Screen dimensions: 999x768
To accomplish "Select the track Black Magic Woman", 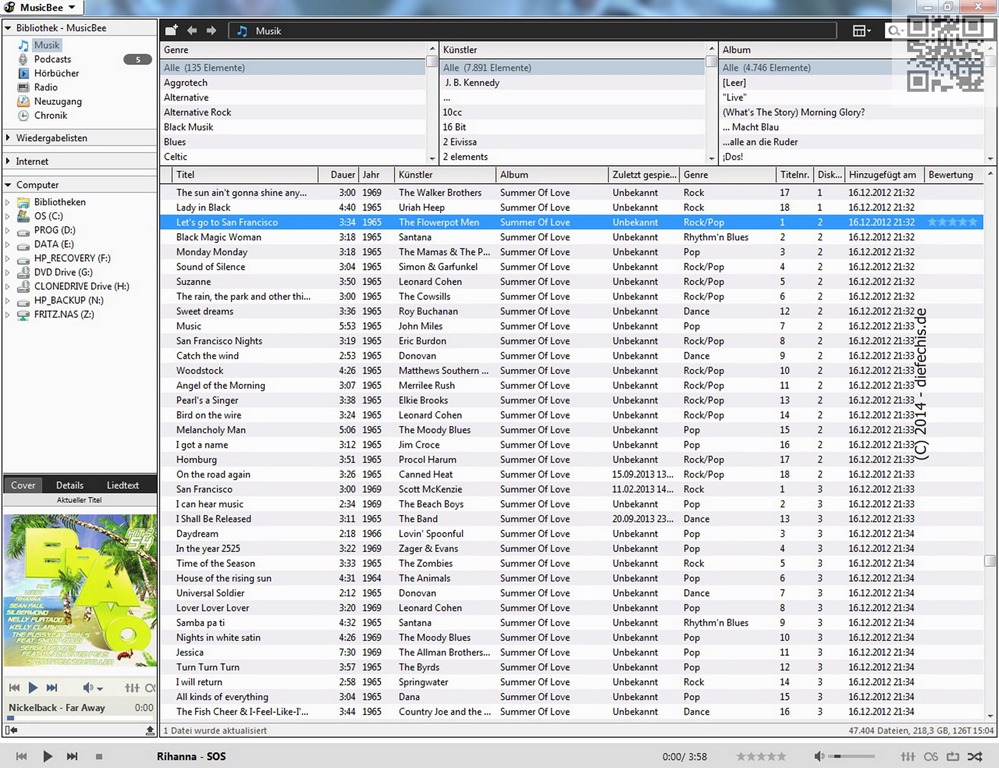I will tap(571, 237).
